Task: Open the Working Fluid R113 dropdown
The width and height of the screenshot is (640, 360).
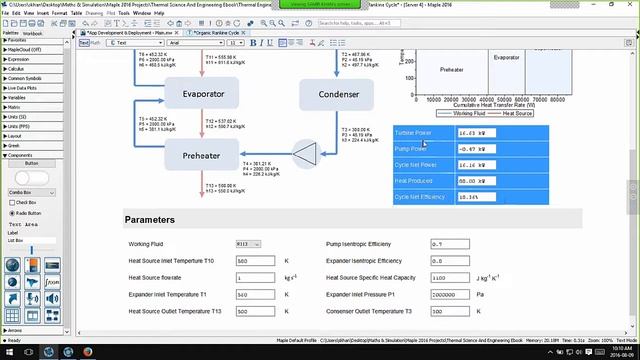Action: point(248,244)
